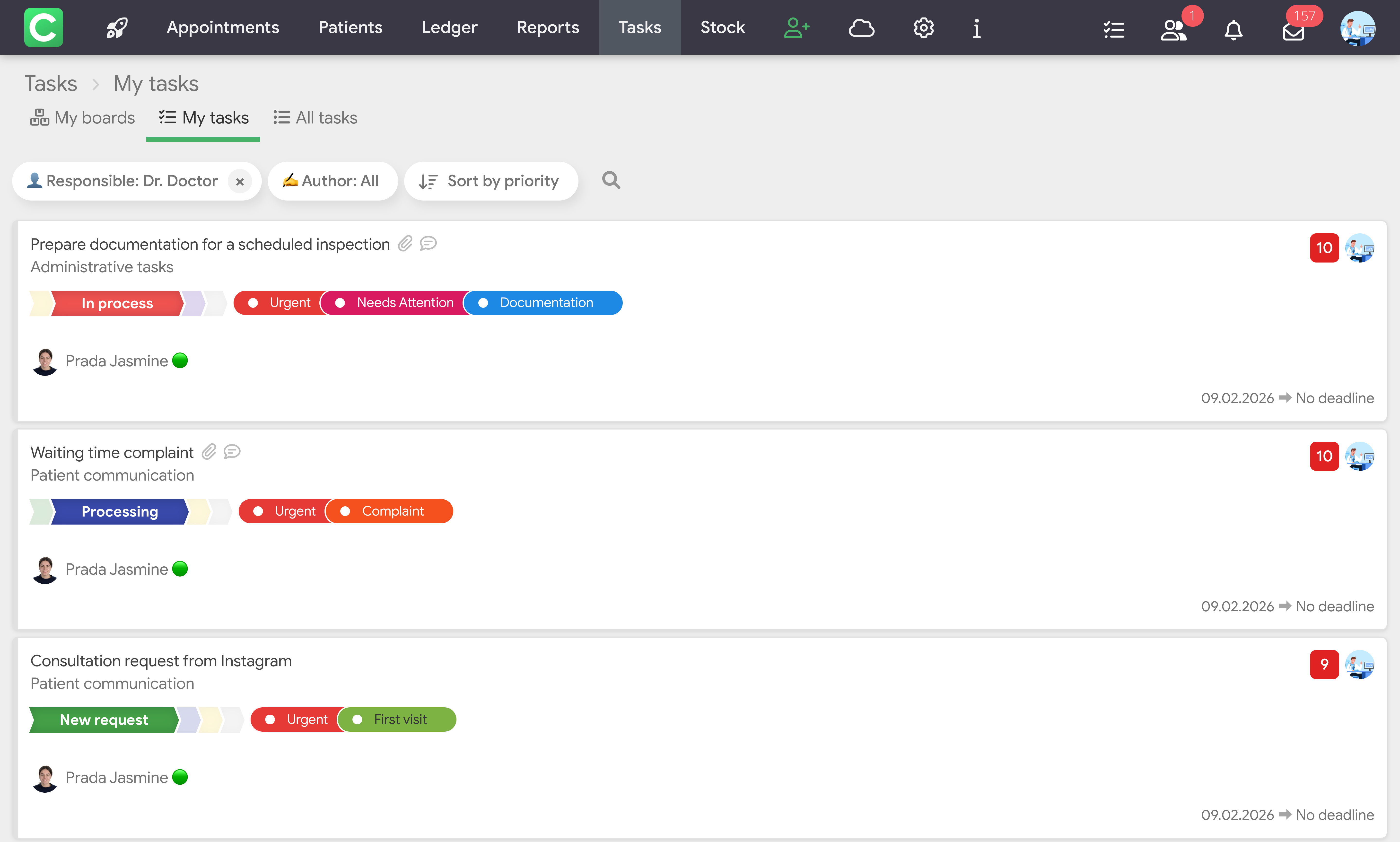Click the search magnifier icon

click(611, 180)
